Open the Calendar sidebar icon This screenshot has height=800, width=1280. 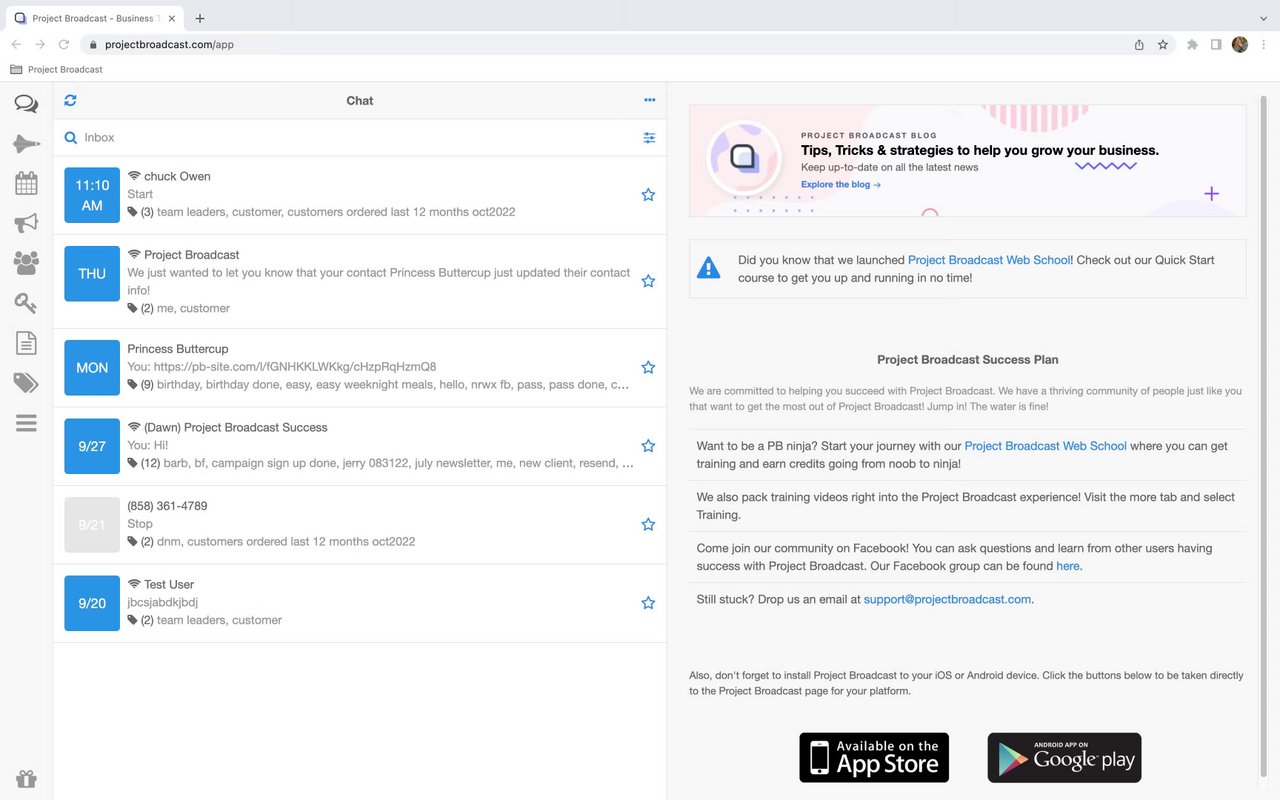26,183
